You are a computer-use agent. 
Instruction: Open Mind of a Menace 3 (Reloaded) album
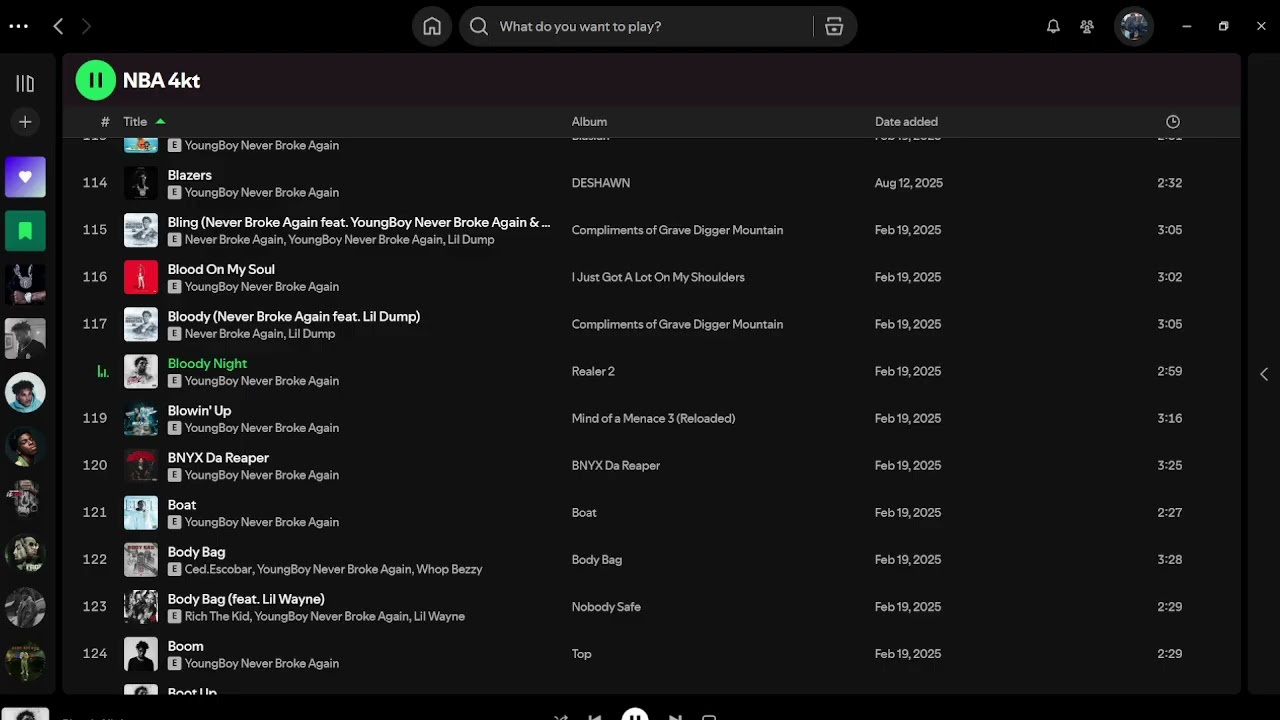[653, 418]
